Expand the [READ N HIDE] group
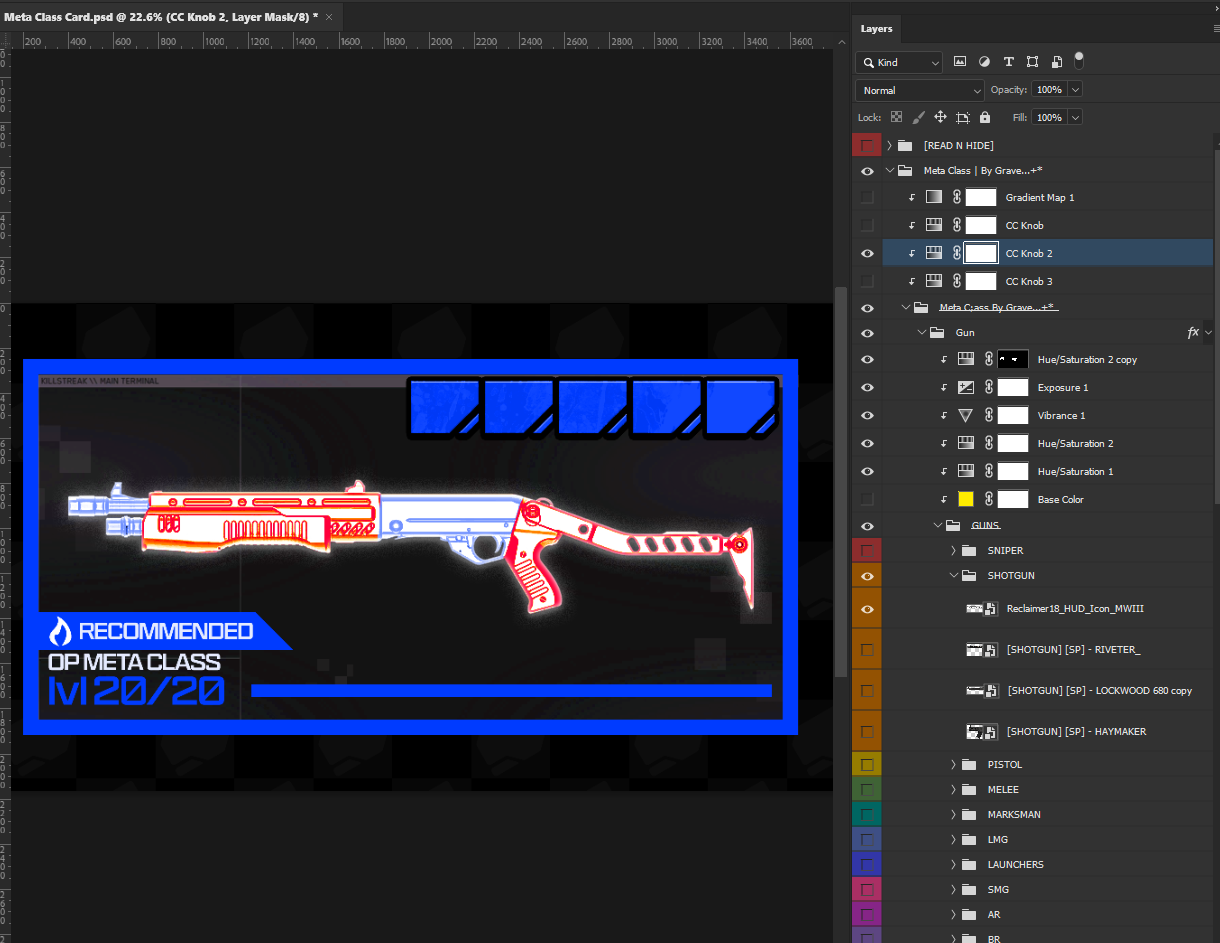1220x943 pixels. pos(889,145)
